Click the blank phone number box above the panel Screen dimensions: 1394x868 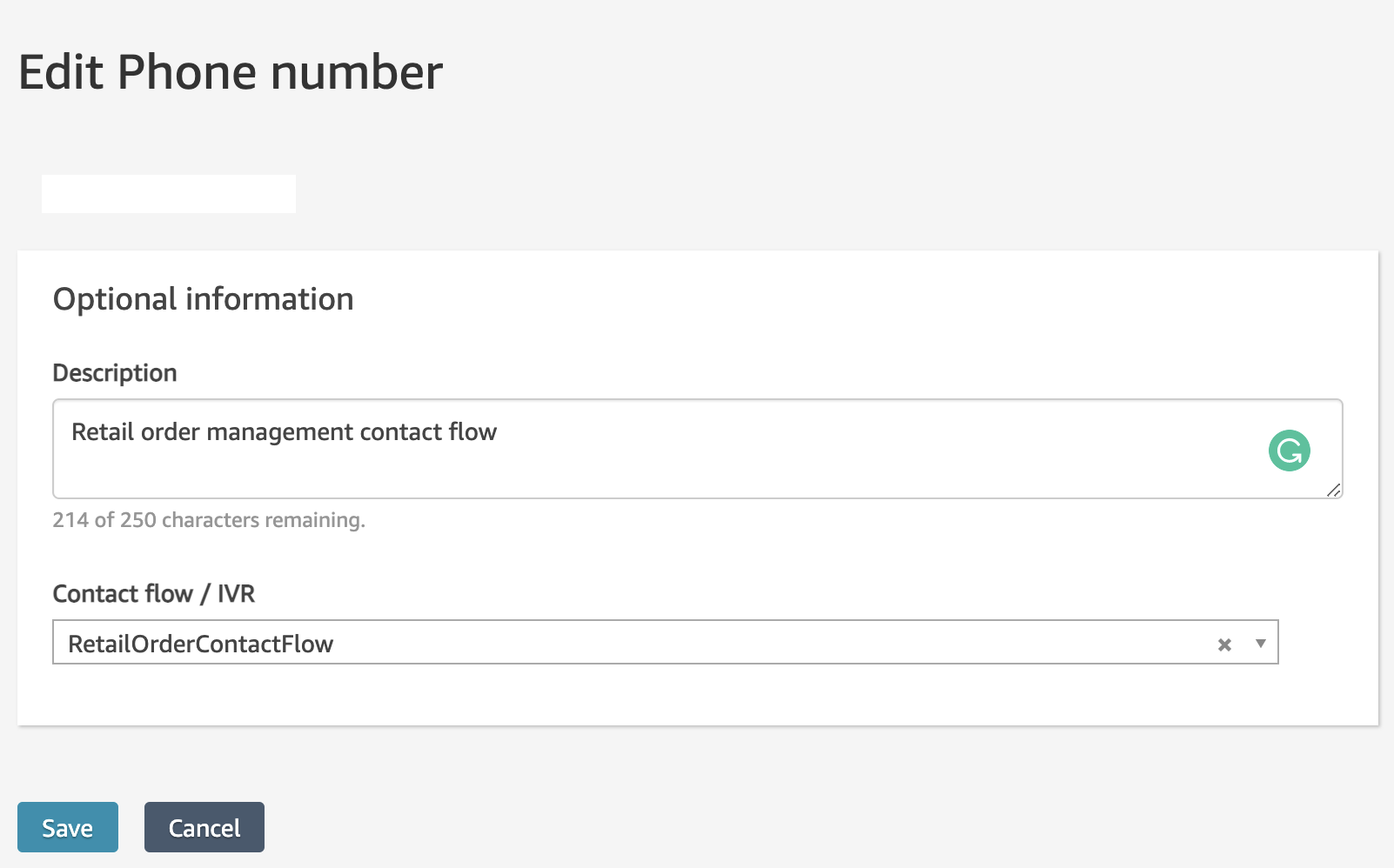pyautogui.click(x=169, y=193)
